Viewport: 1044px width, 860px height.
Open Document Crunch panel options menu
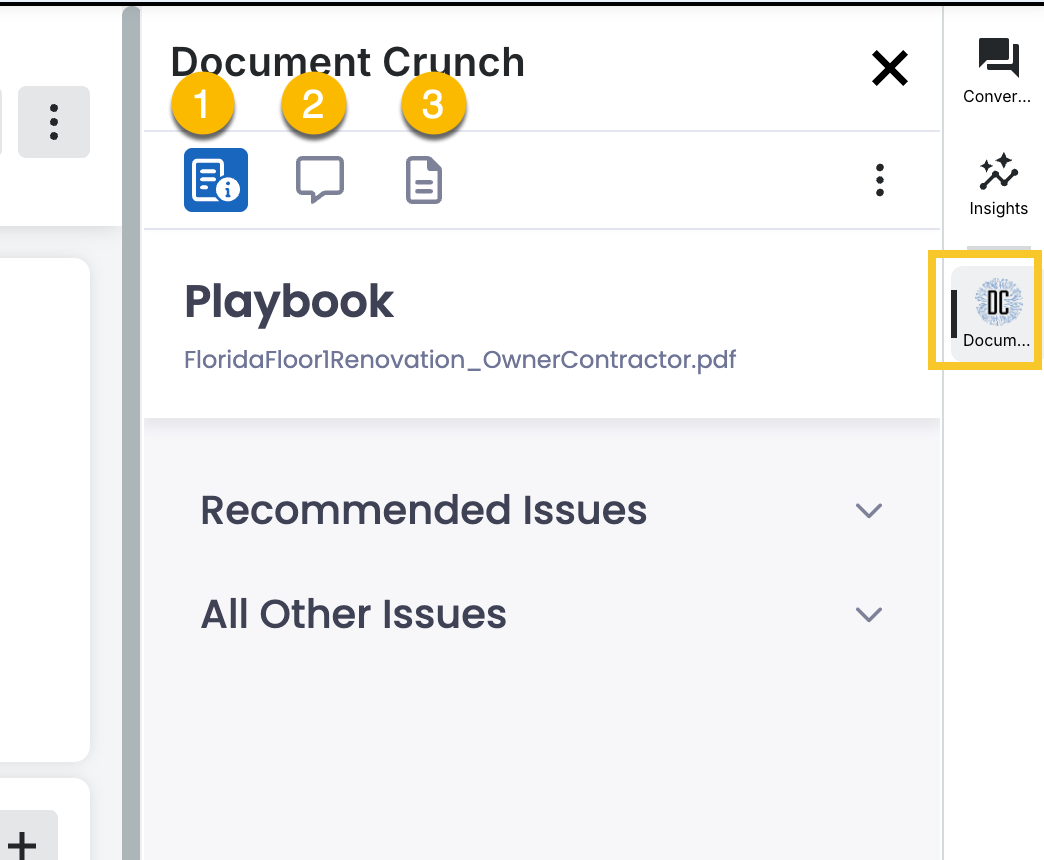pos(880,180)
